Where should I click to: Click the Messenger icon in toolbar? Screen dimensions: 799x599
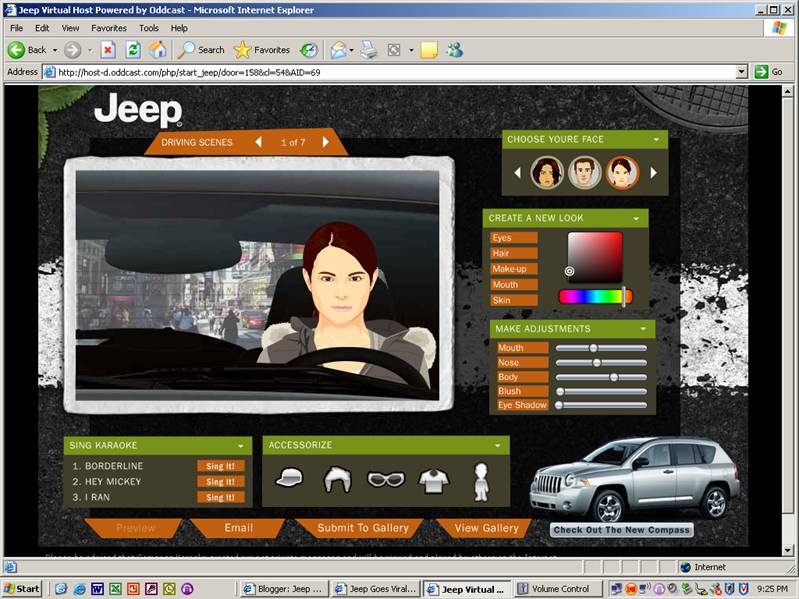click(455, 50)
